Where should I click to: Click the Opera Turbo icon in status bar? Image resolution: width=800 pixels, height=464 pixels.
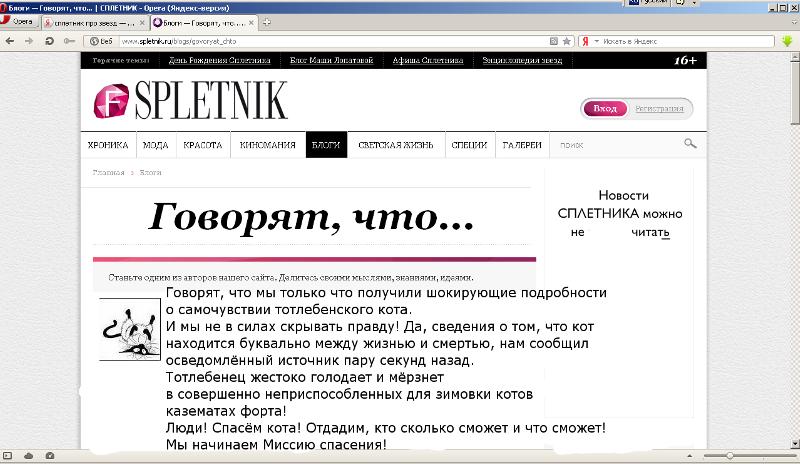pos(50,456)
